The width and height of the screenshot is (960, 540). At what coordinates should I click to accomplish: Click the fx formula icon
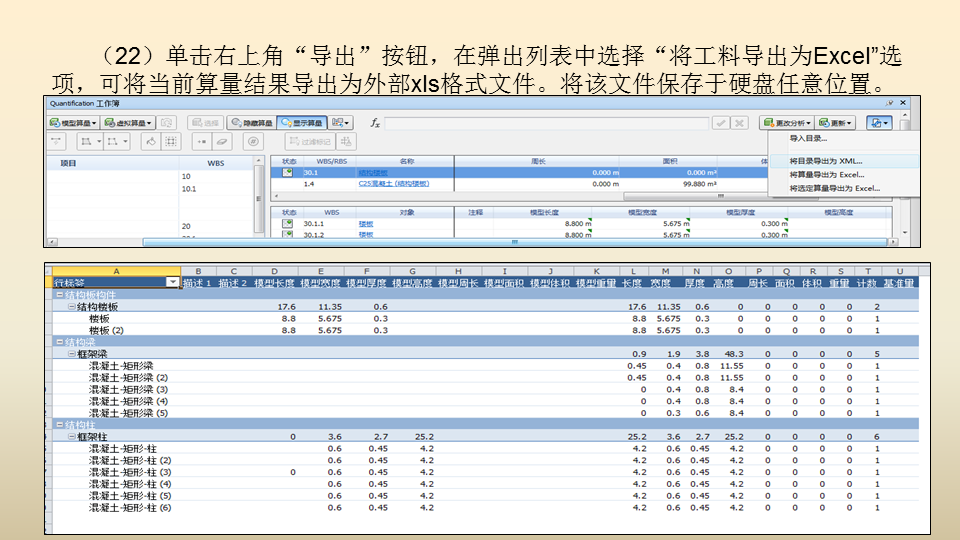375,123
